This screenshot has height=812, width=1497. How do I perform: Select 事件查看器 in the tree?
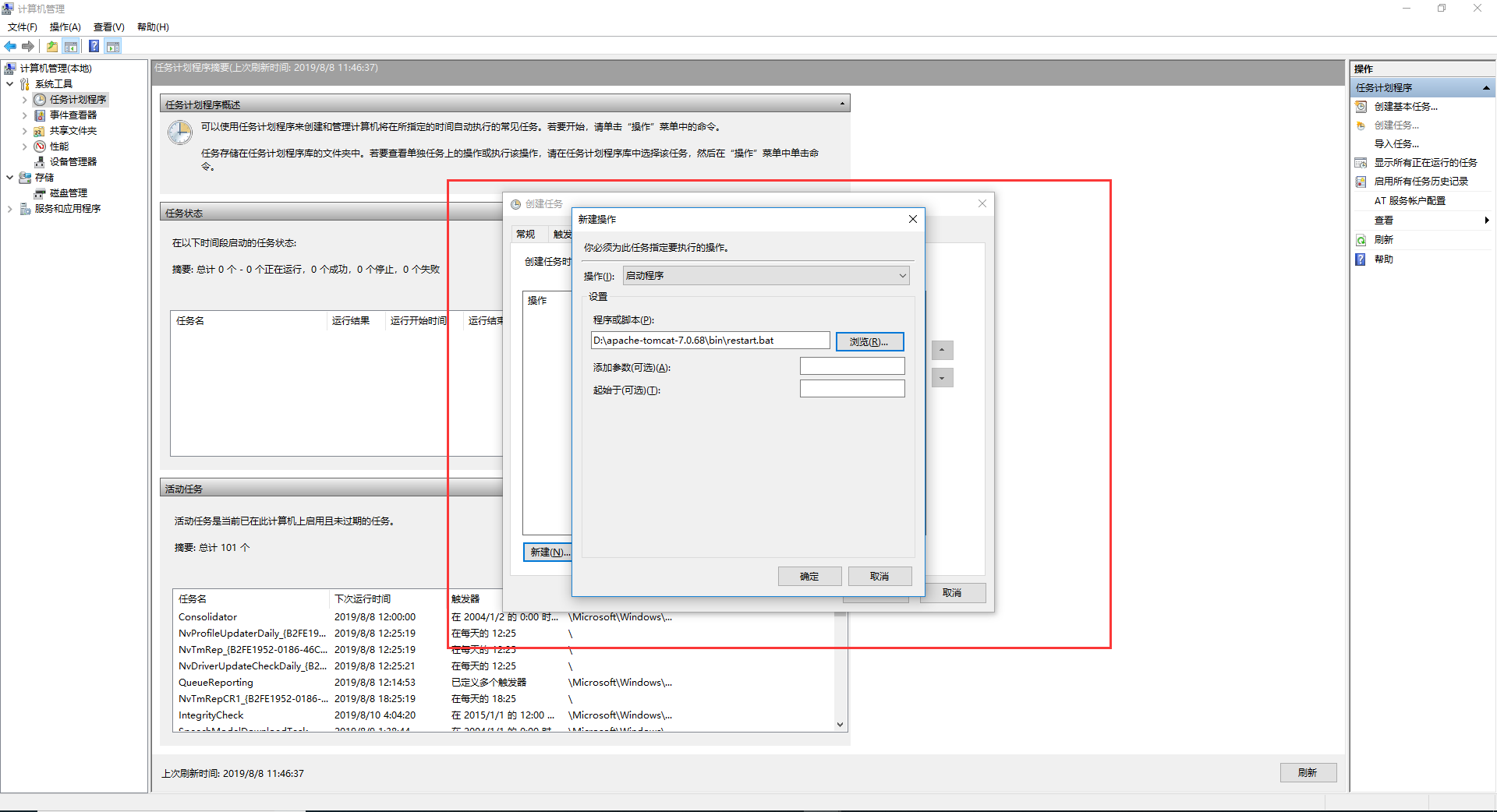73,115
